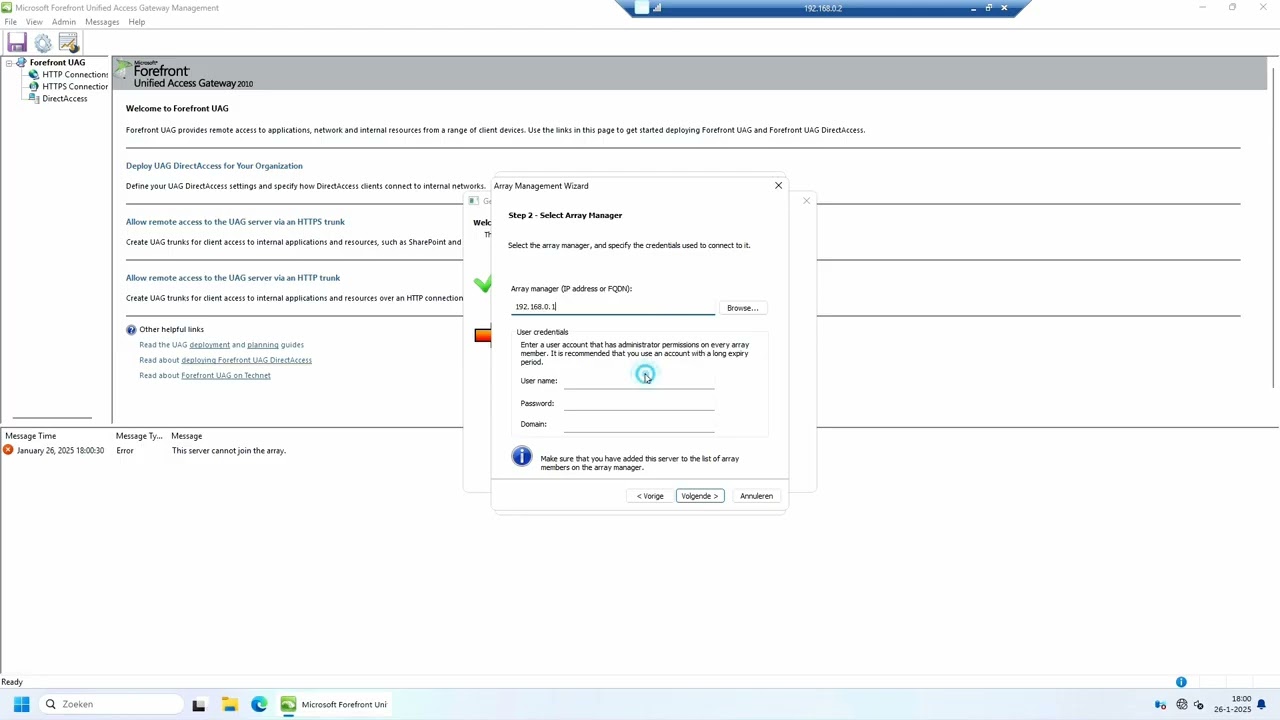Select HTTPS Connections globe icon in tree

tap(34, 86)
